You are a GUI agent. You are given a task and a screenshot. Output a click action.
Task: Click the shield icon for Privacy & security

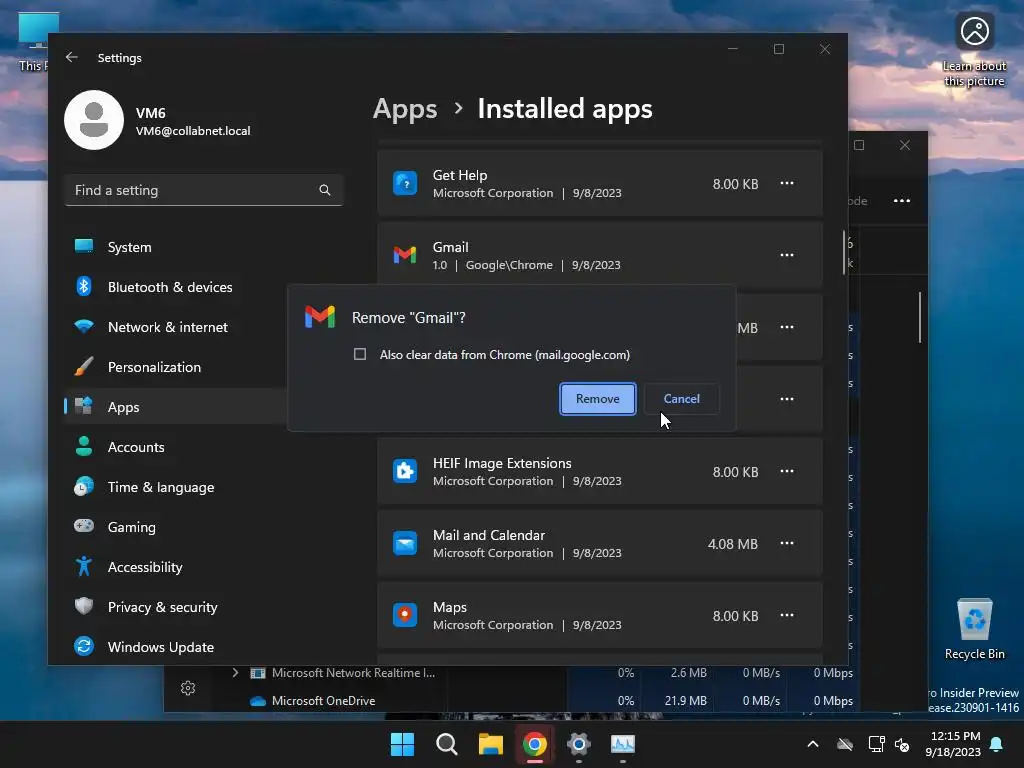pos(84,606)
